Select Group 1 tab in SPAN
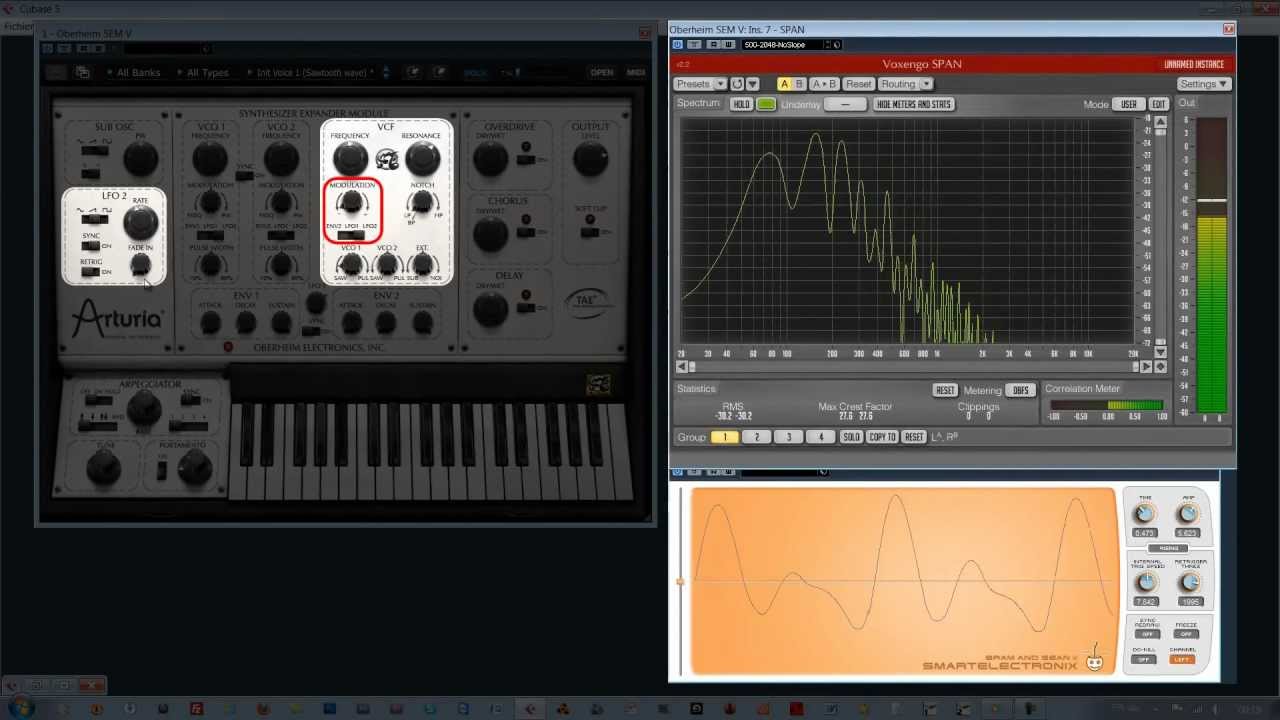The width and height of the screenshot is (1280, 720). (x=725, y=437)
